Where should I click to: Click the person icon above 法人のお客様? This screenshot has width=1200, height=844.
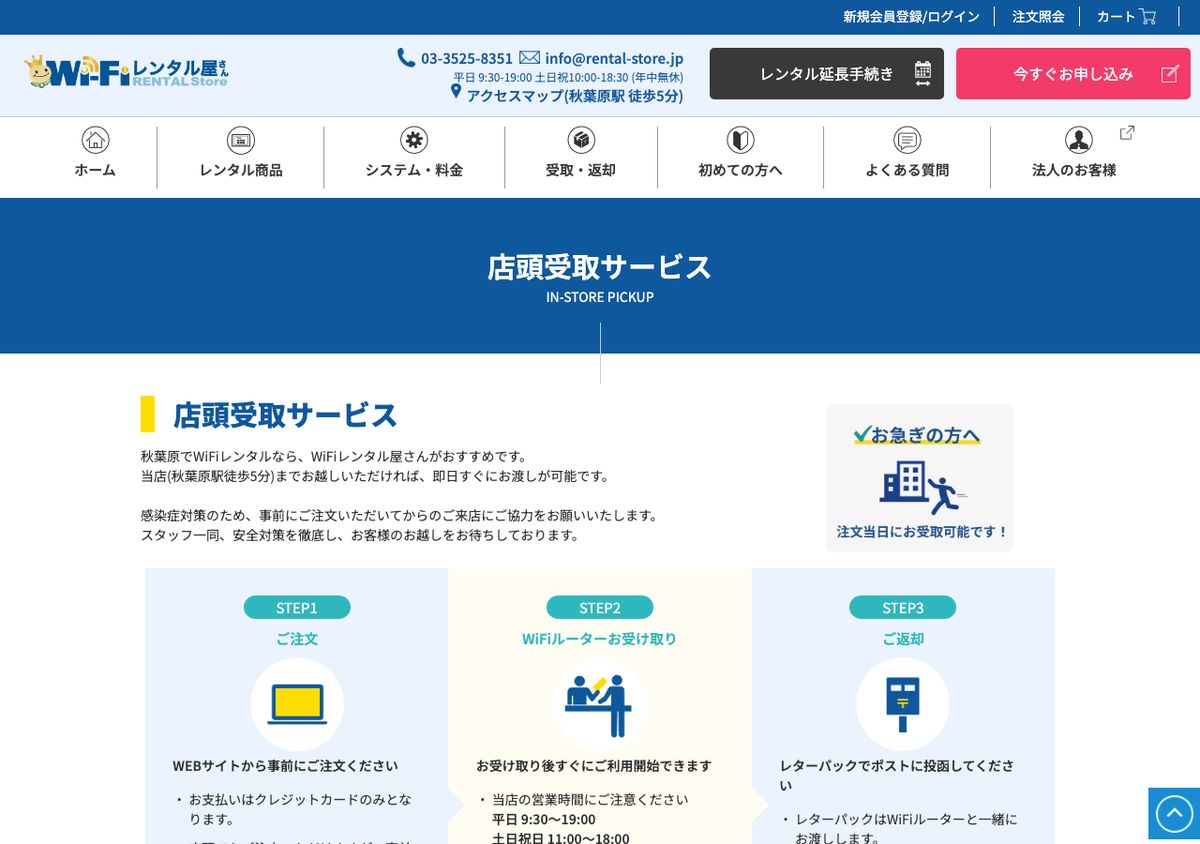(1078, 140)
